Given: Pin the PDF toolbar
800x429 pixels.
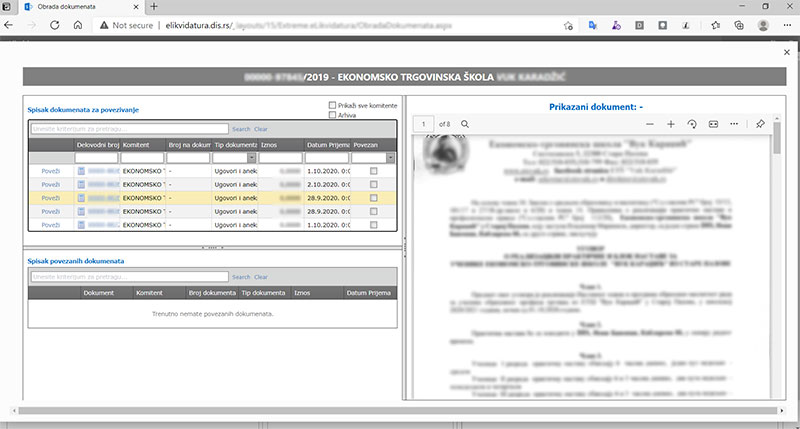Looking at the screenshot, I should (x=761, y=124).
